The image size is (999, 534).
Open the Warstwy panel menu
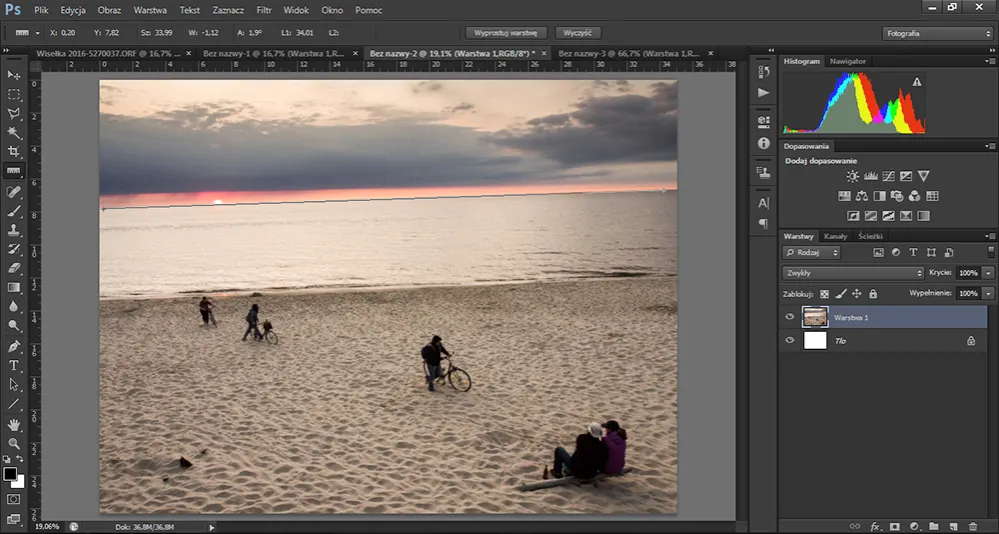(990, 236)
